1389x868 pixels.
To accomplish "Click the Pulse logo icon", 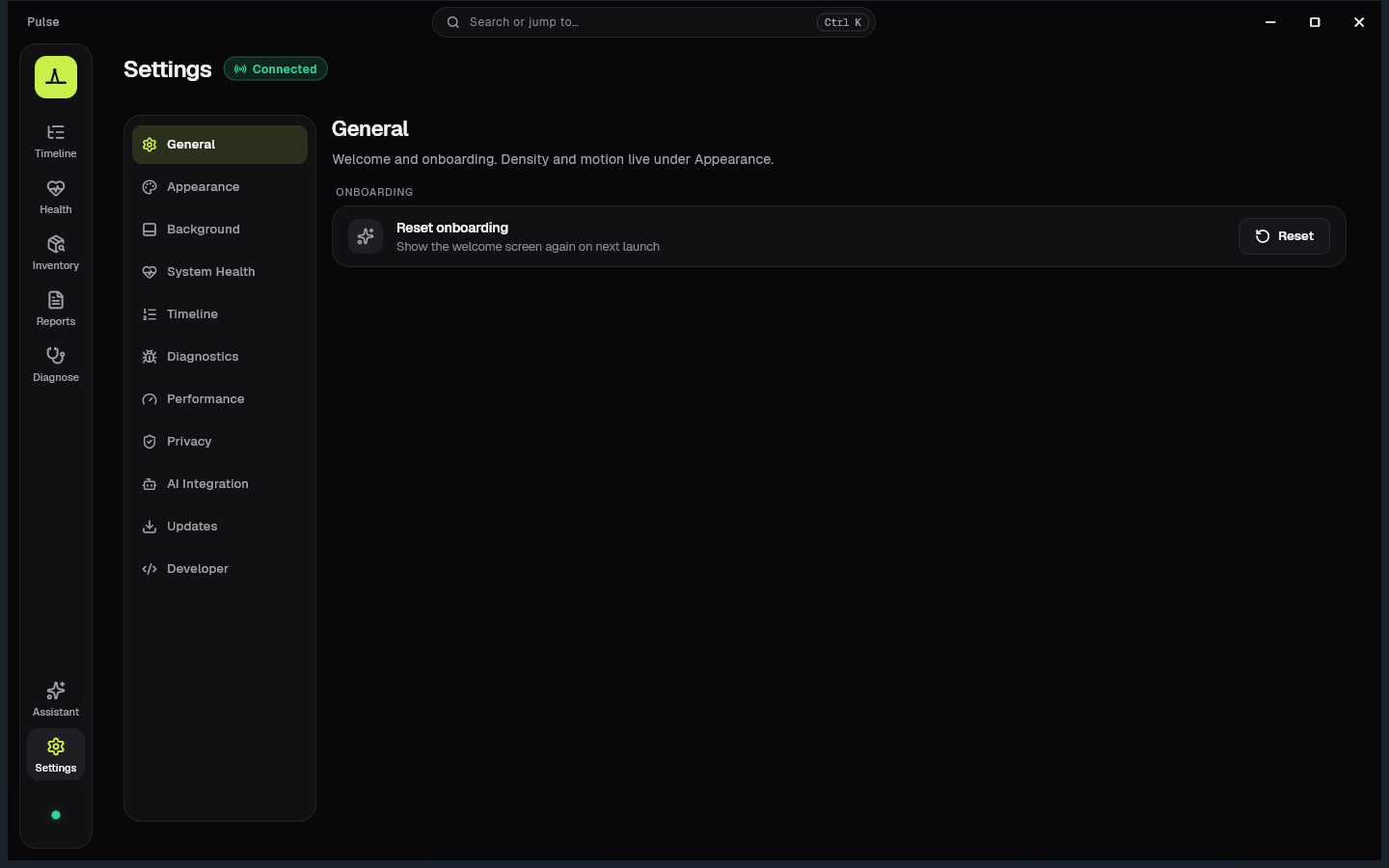I will [x=56, y=77].
